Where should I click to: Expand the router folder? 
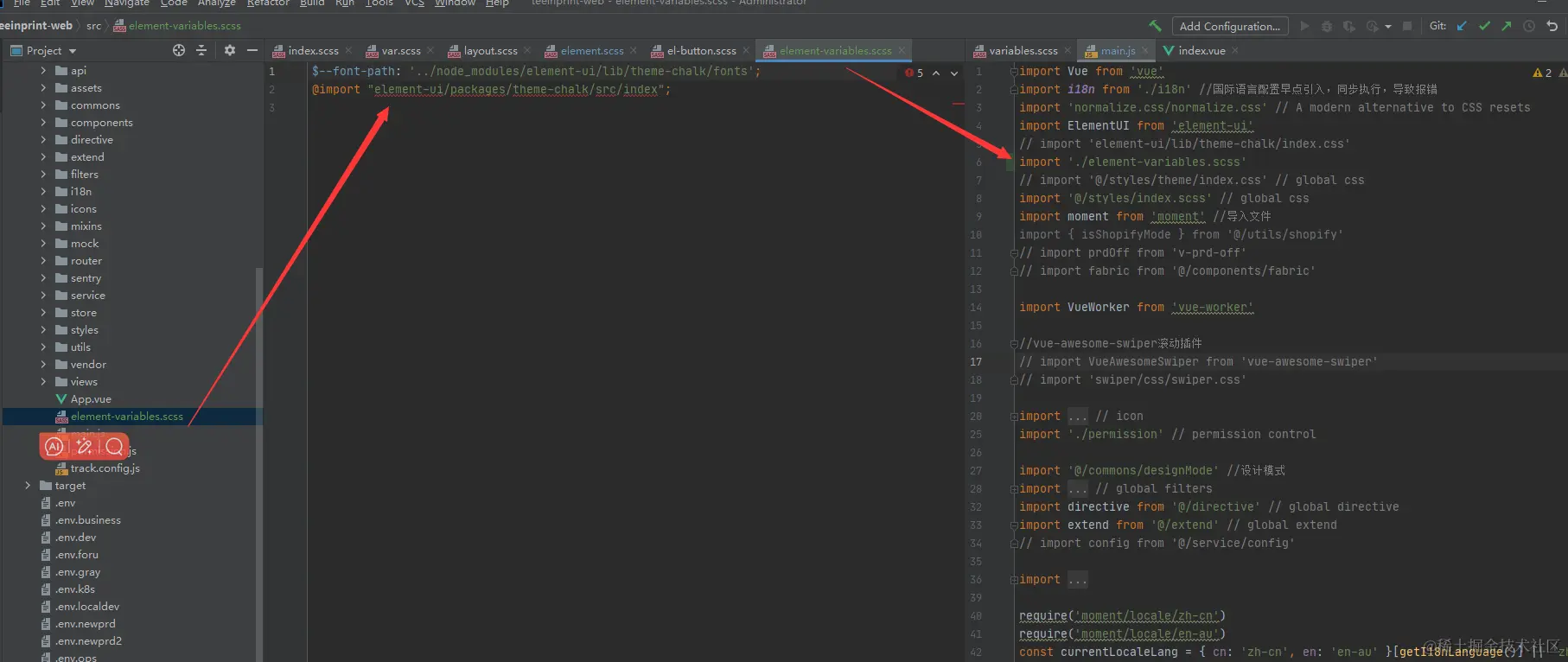coord(43,261)
